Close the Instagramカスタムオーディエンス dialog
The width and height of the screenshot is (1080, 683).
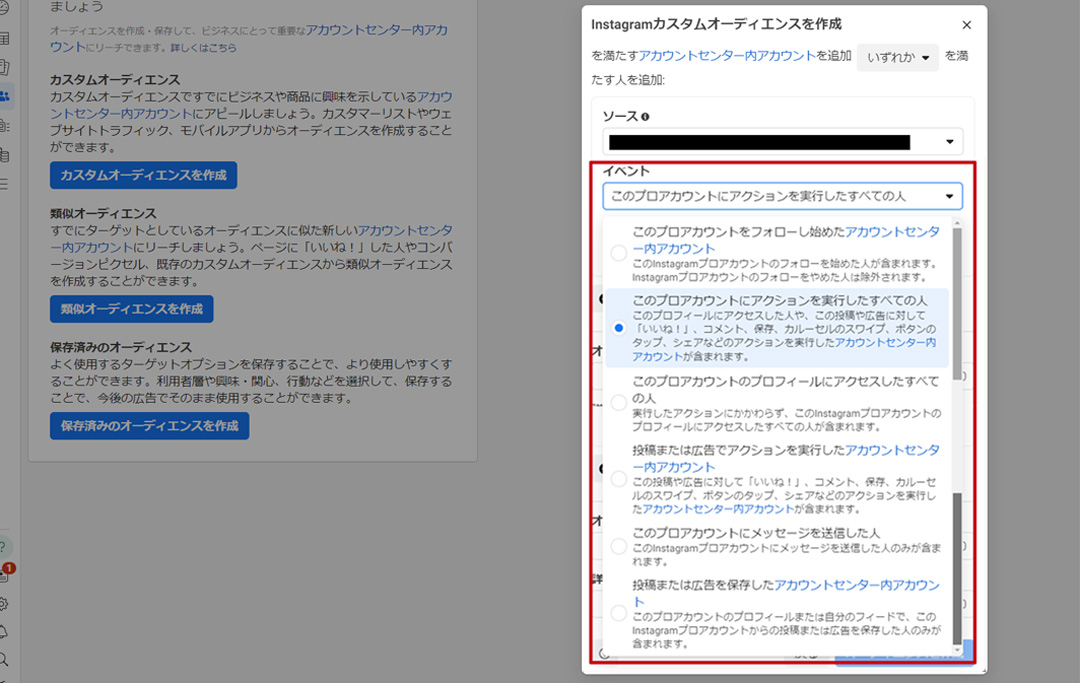tap(966, 25)
